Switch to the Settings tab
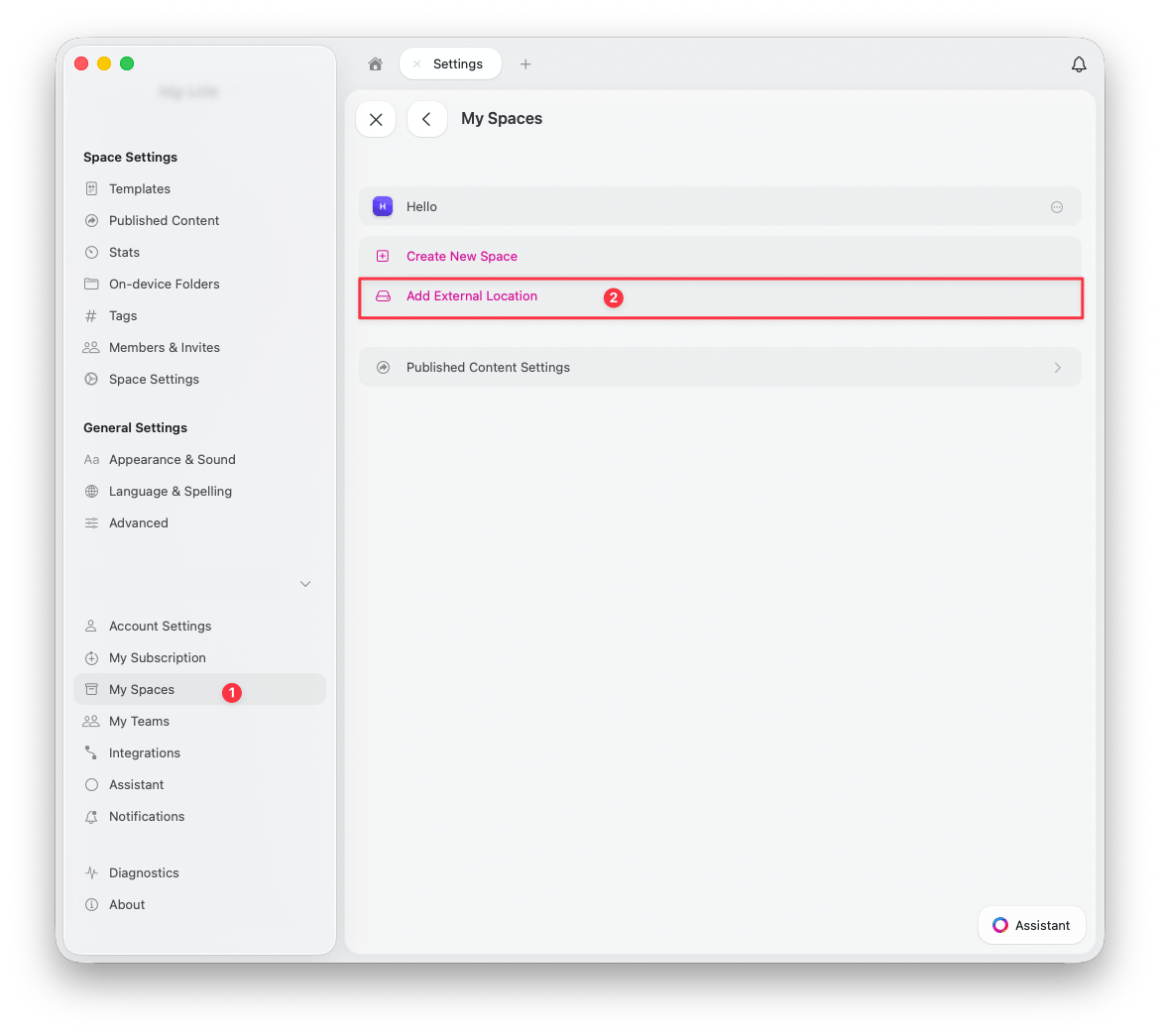 (x=450, y=63)
